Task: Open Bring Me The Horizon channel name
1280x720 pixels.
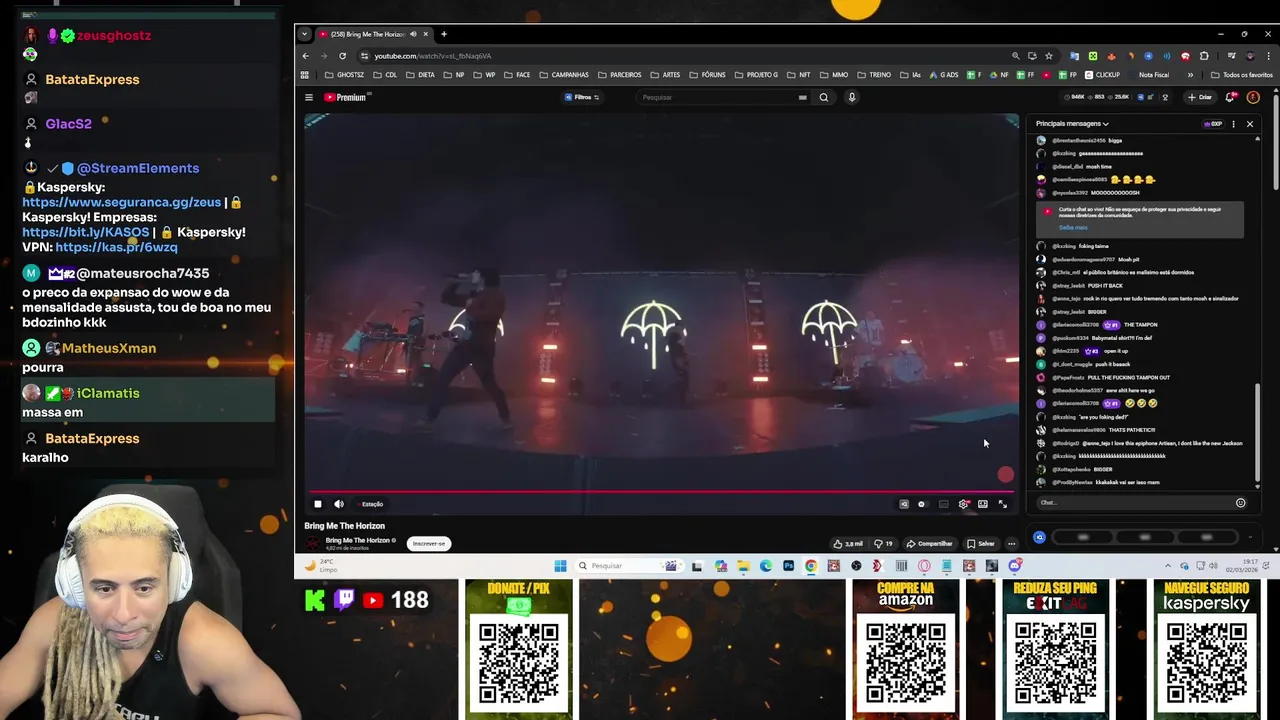Action: click(358, 540)
